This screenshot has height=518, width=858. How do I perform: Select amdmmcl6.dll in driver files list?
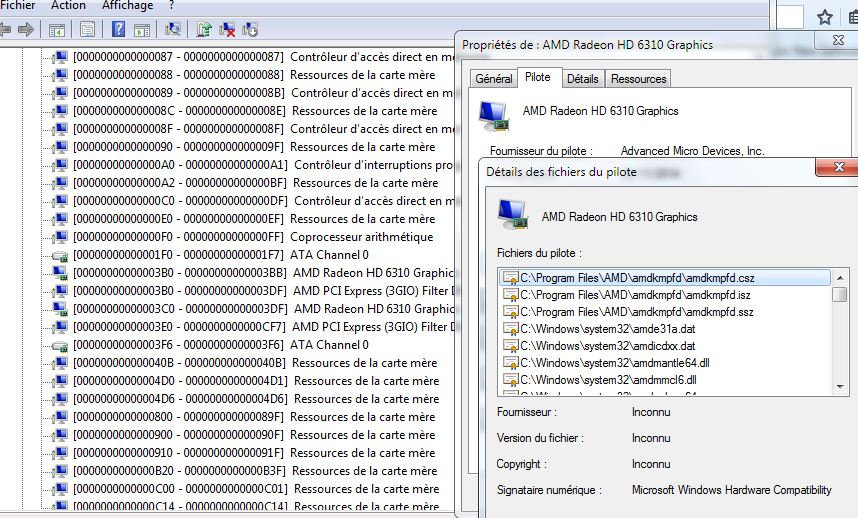(x=665, y=380)
